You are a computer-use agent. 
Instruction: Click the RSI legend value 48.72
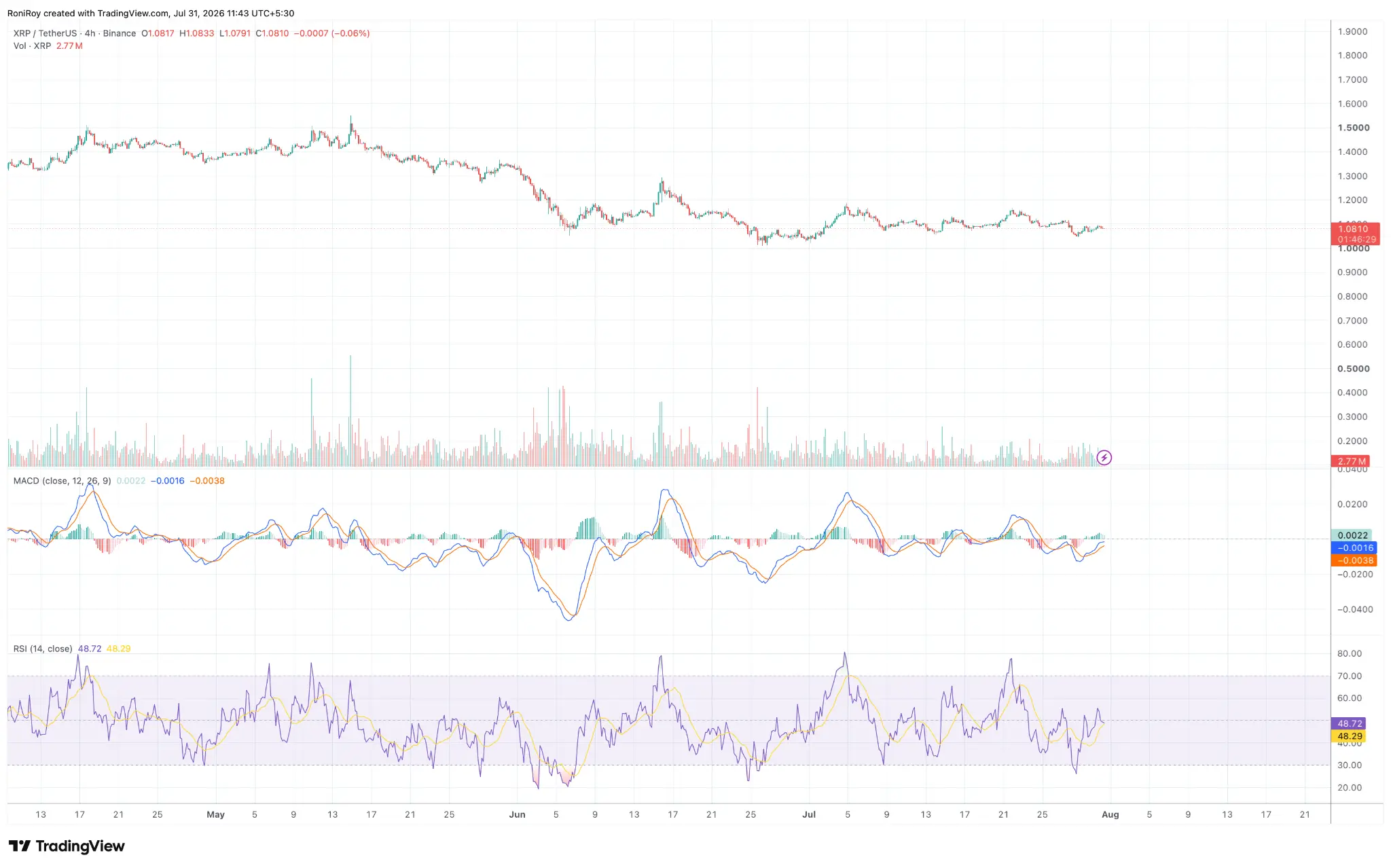[90, 649]
